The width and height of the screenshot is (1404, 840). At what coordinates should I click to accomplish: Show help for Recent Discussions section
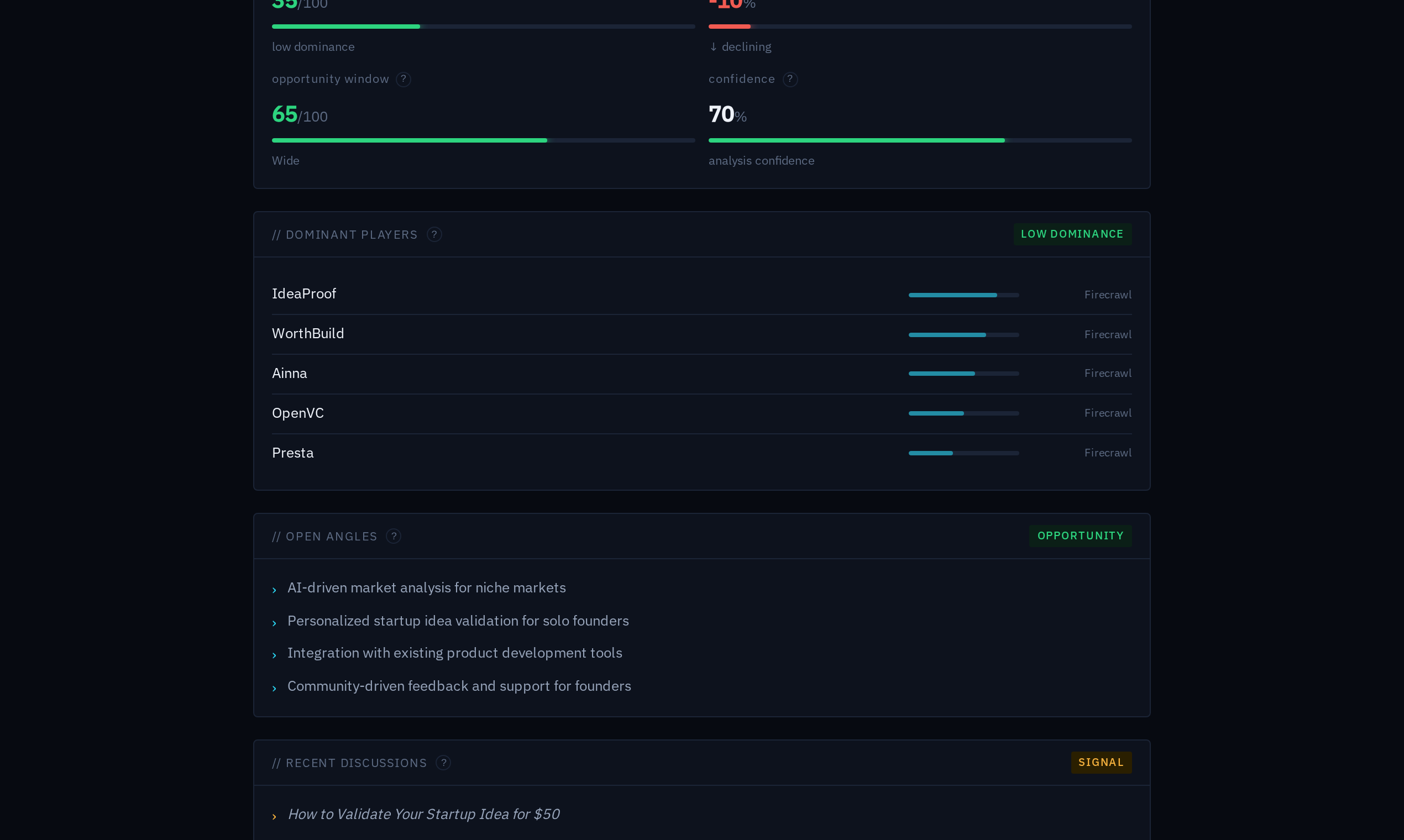point(443,763)
